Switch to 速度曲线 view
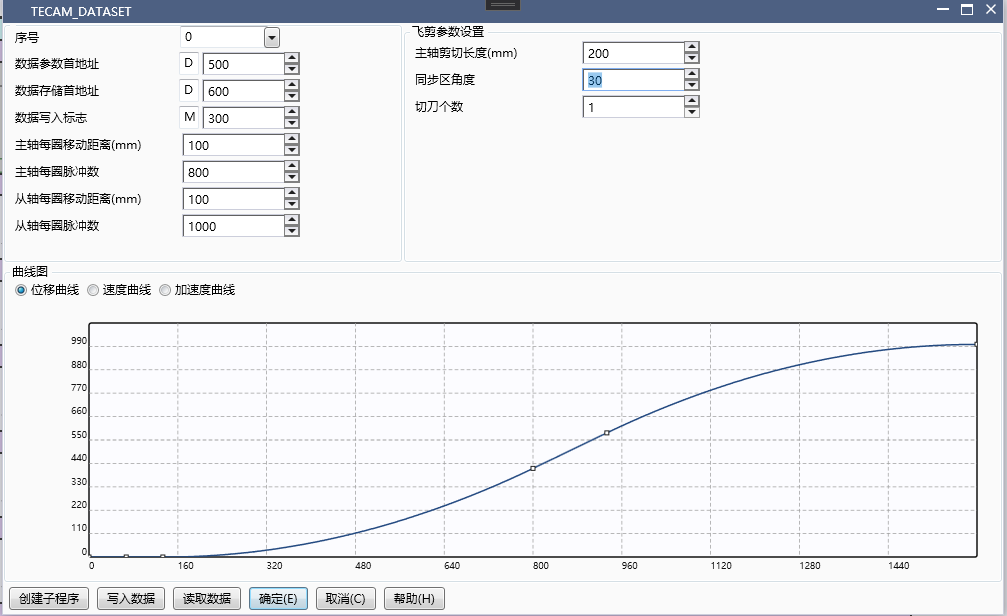Screen dimensions: 1007x616 93,290
